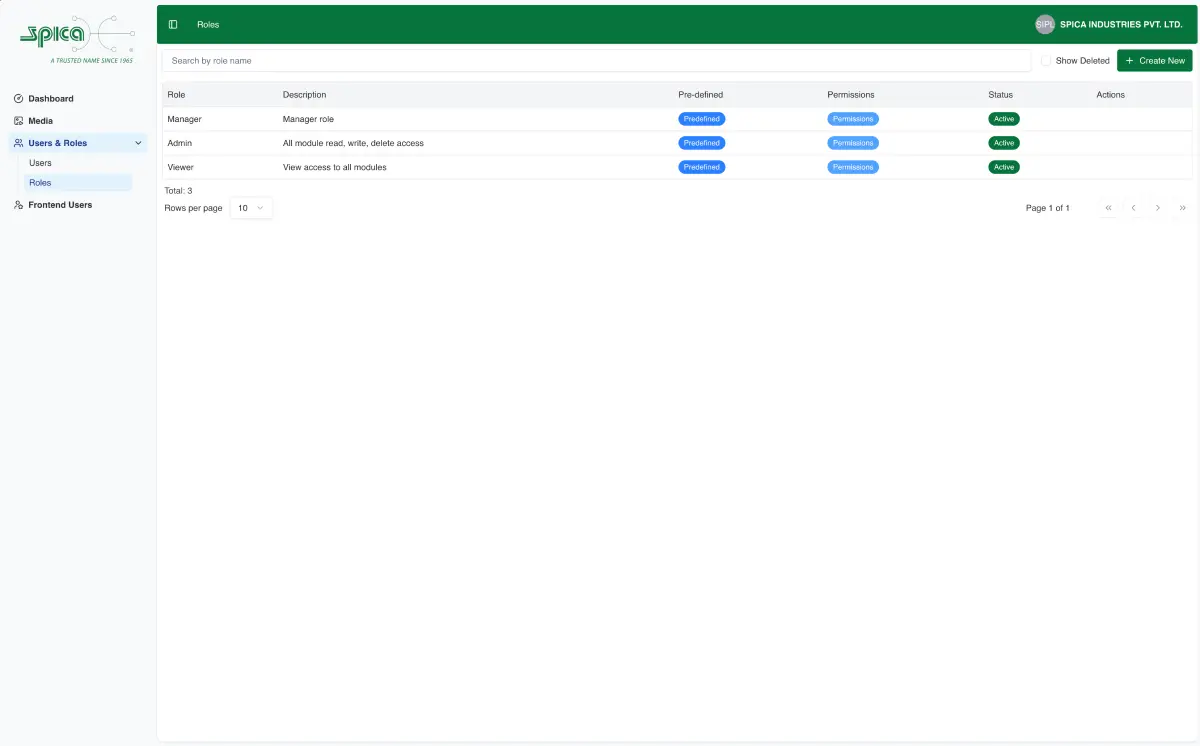Click the Users & Roles icon

18,142
